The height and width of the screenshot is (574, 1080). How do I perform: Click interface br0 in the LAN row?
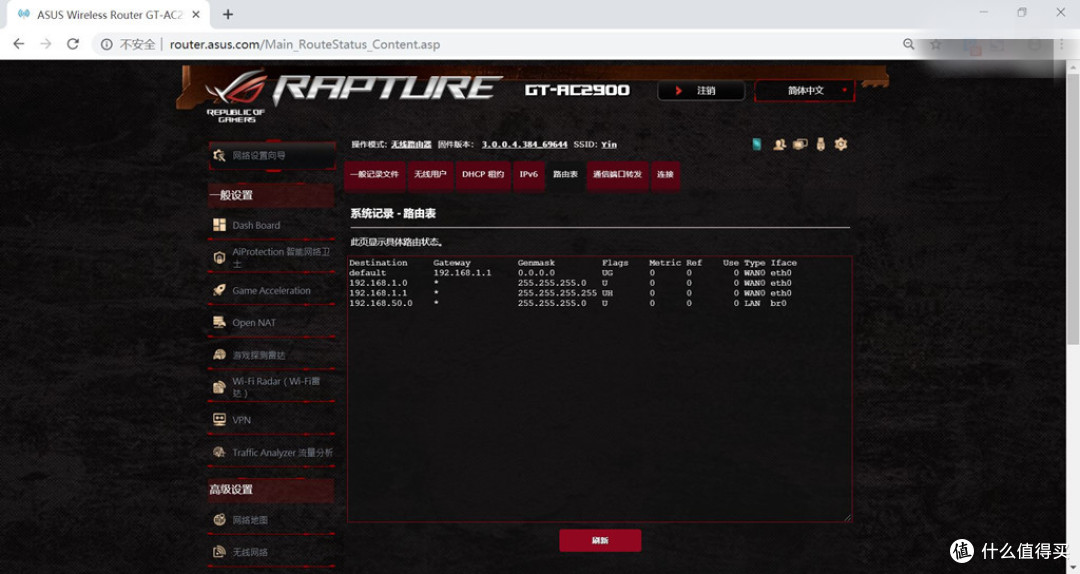pos(778,303)
